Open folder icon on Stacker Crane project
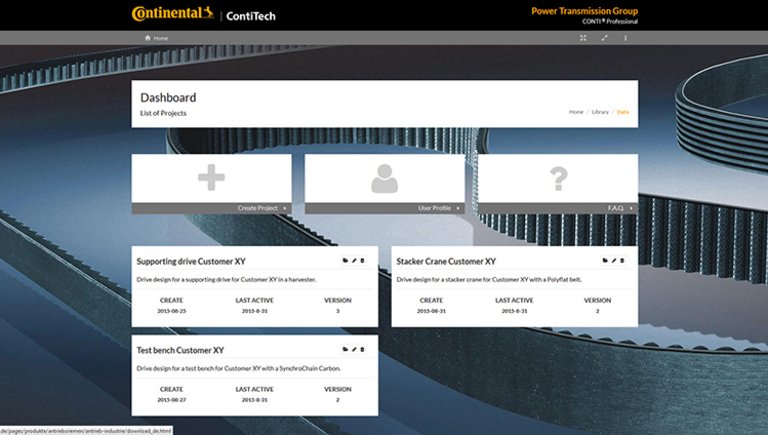The width and height of the screenshot is (768, 435). [x=605, y=261]
